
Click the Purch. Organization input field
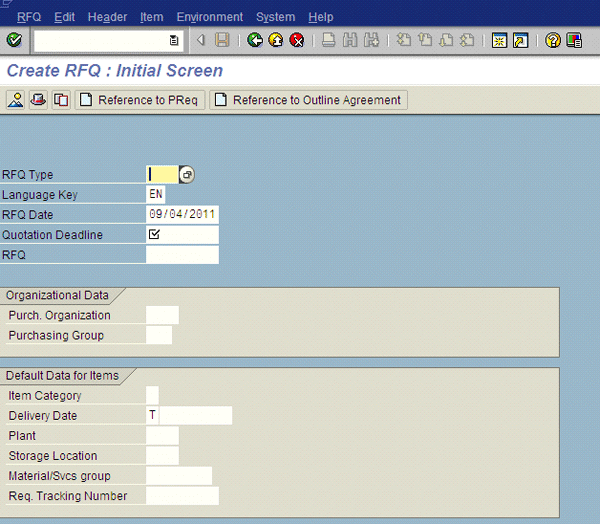(x=162, y=315)
